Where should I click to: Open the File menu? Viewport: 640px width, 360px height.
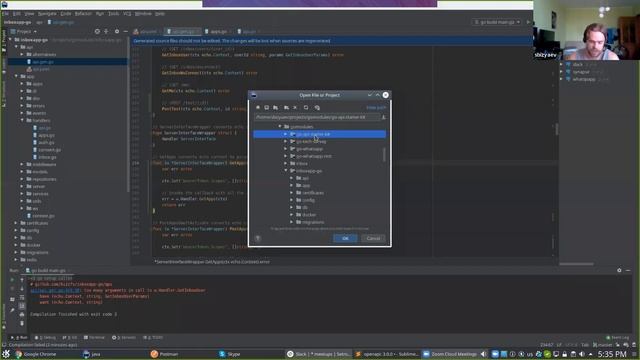[x=5, y=13]
